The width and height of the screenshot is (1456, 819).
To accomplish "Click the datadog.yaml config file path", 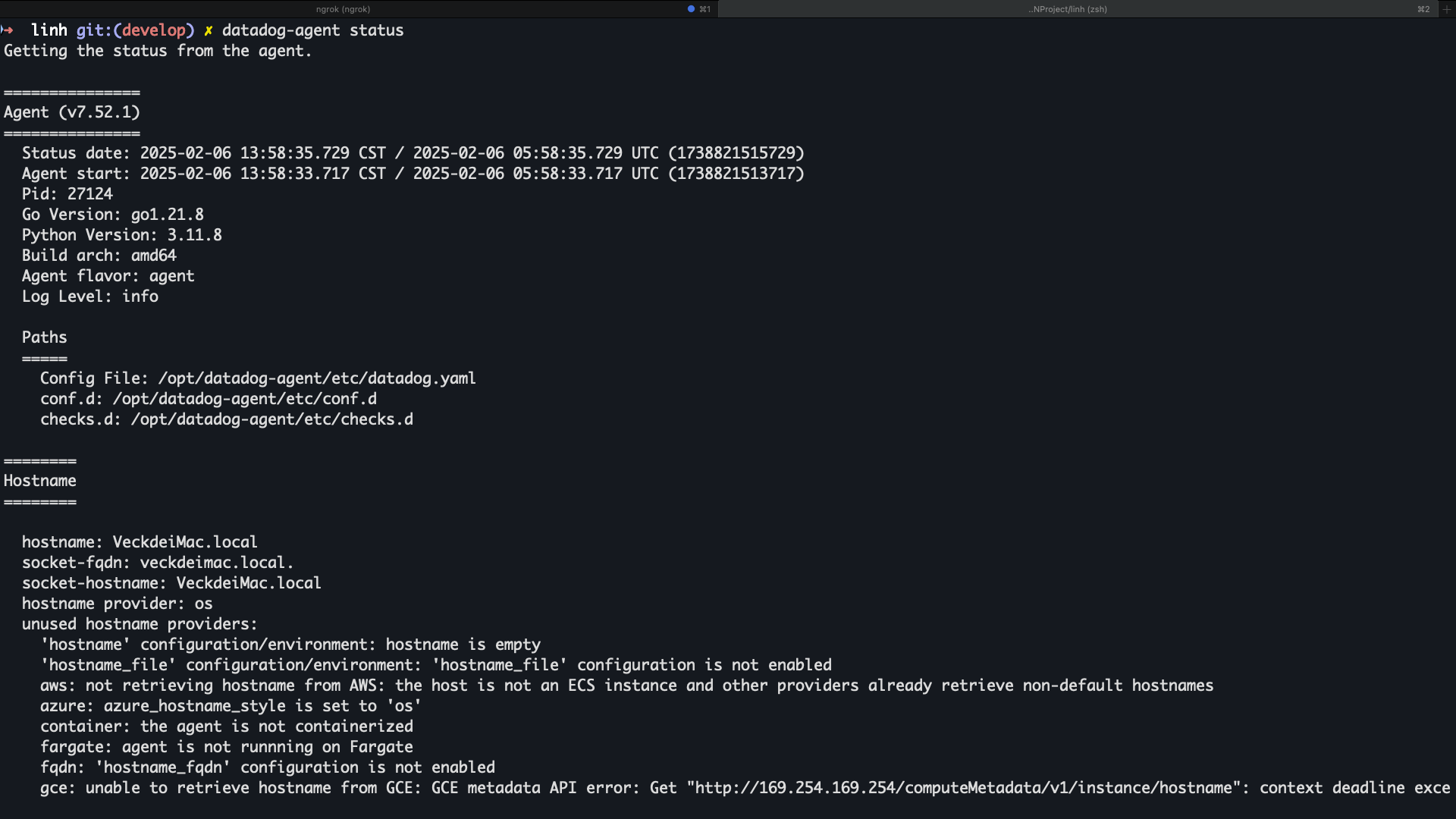I will 316,378.
